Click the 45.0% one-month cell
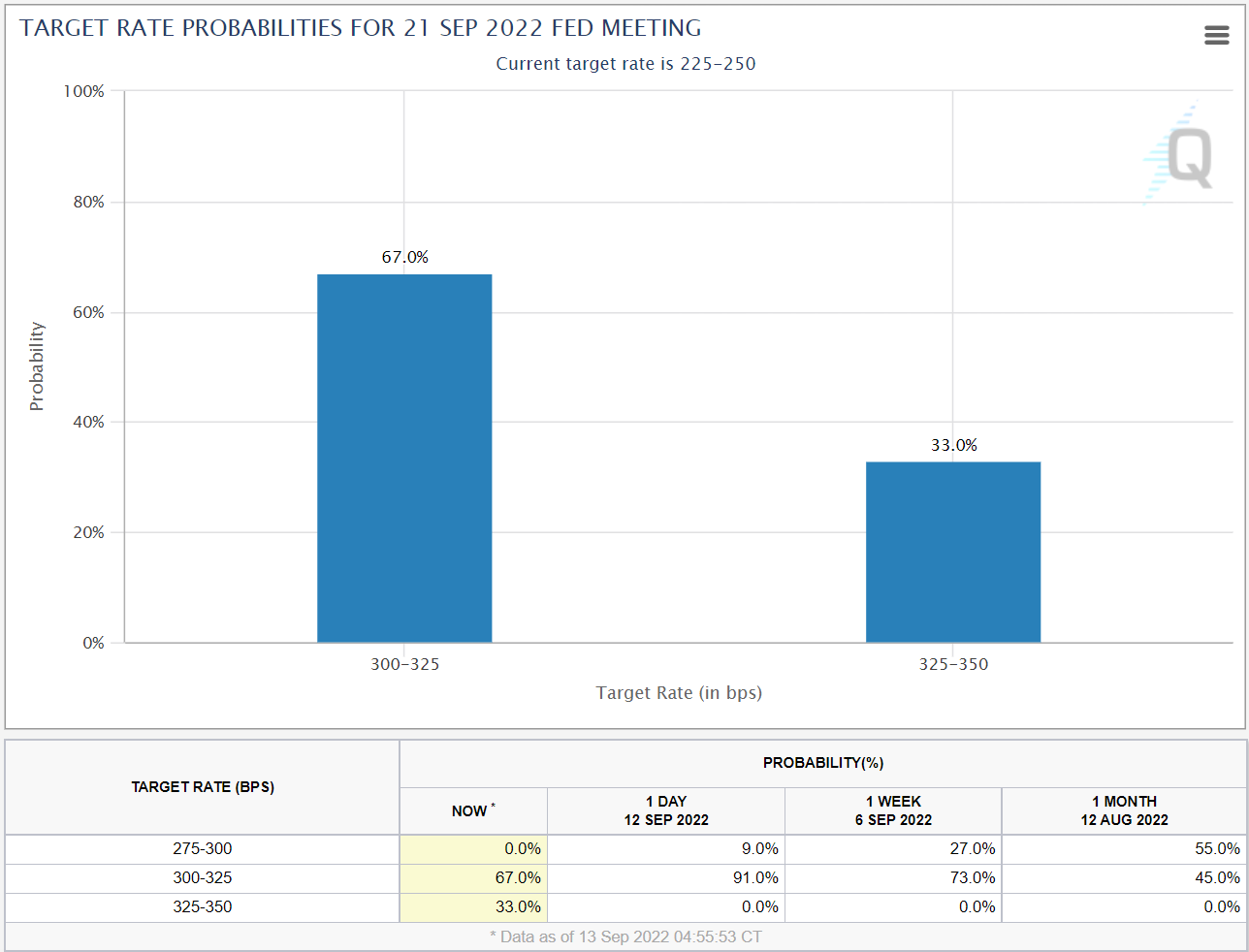This screenshot has height=952, width=1249. point(1125,877)
